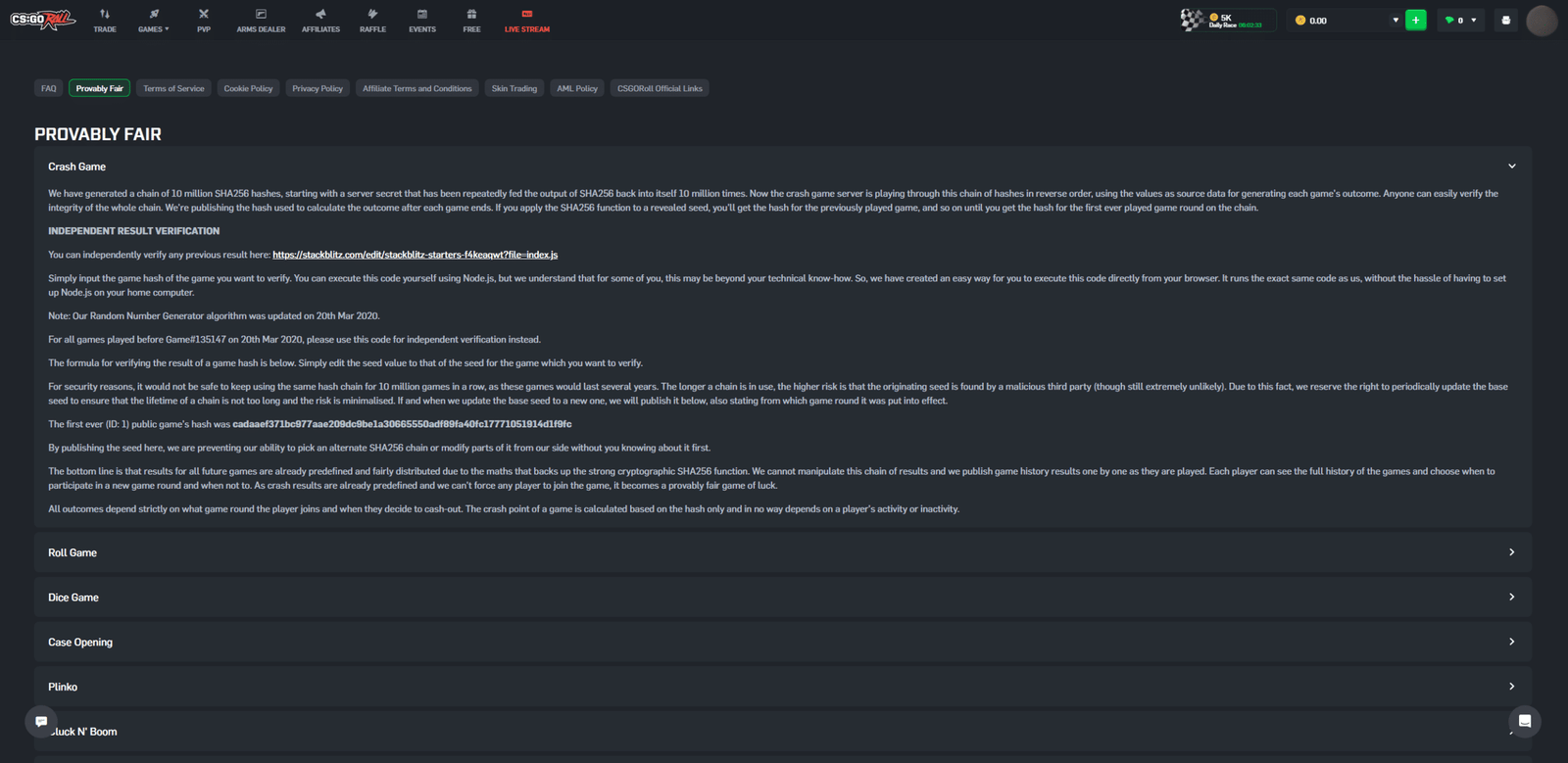Click the Affiliates megaphone icon
Viewport: 1568px width, 763px height.
tap(320, 15)
